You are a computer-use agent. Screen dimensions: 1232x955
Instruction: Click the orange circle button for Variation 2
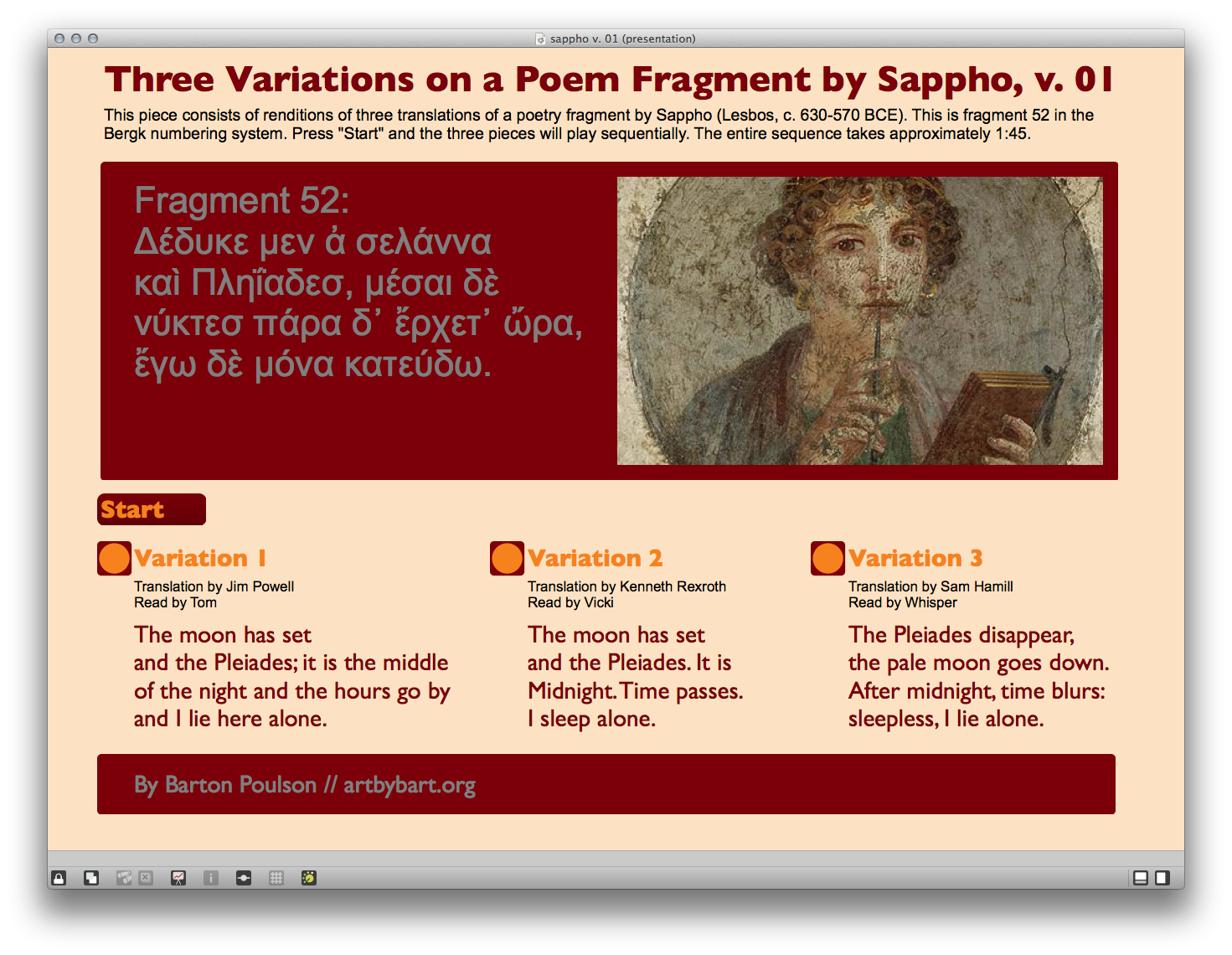tap(507, 559)
